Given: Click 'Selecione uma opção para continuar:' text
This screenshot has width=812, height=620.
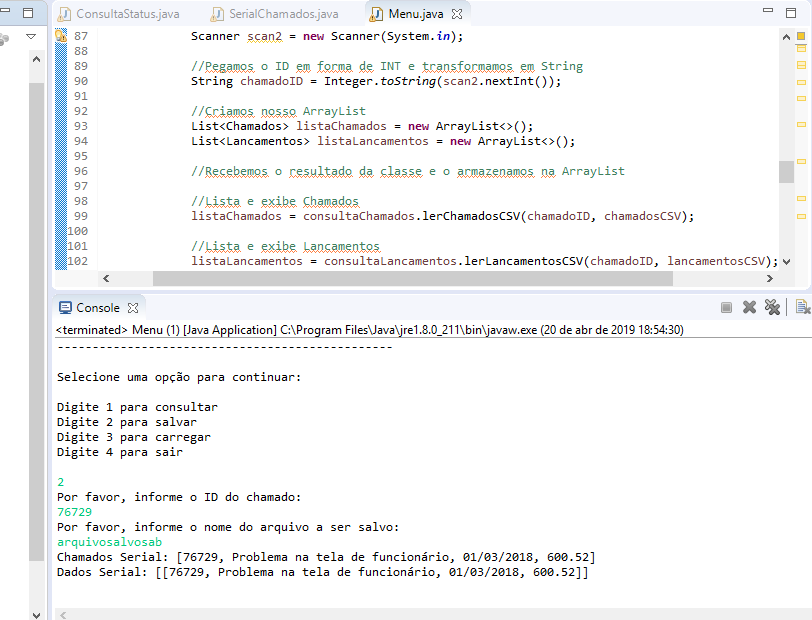Looking at the screenshot, I should pos(179,377).
